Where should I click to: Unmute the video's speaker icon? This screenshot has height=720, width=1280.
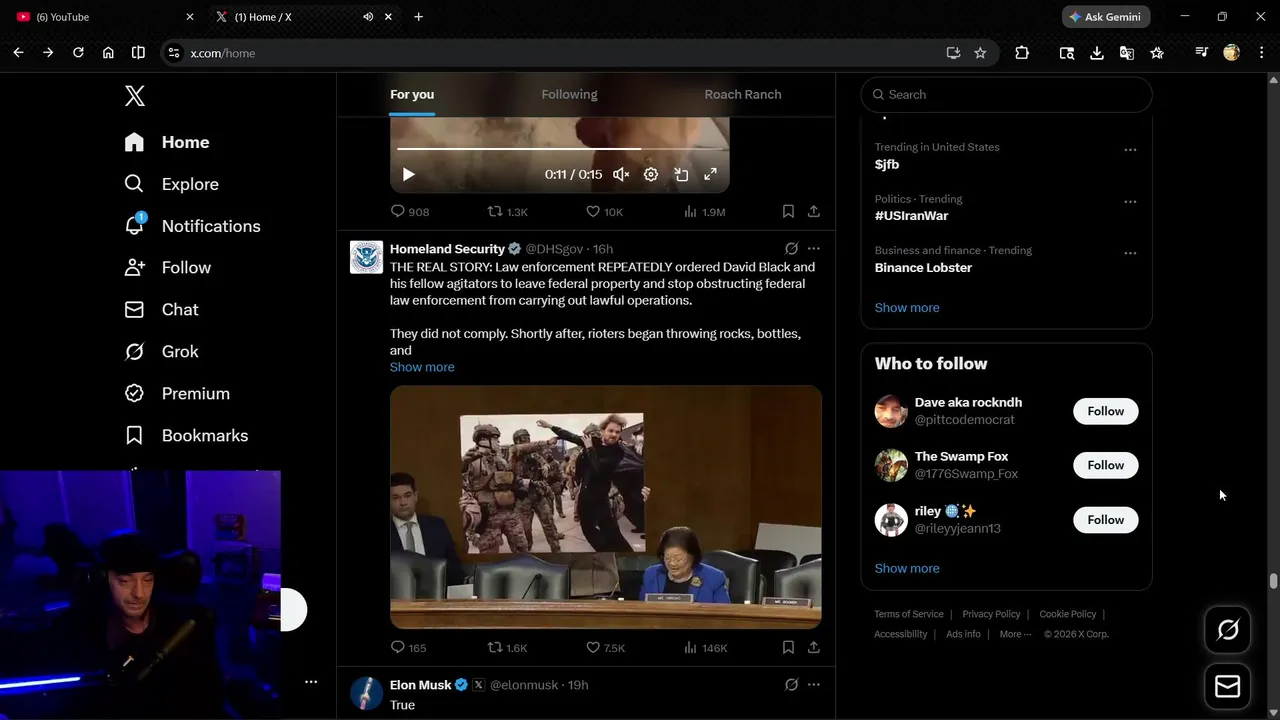(x=621, y=174)
